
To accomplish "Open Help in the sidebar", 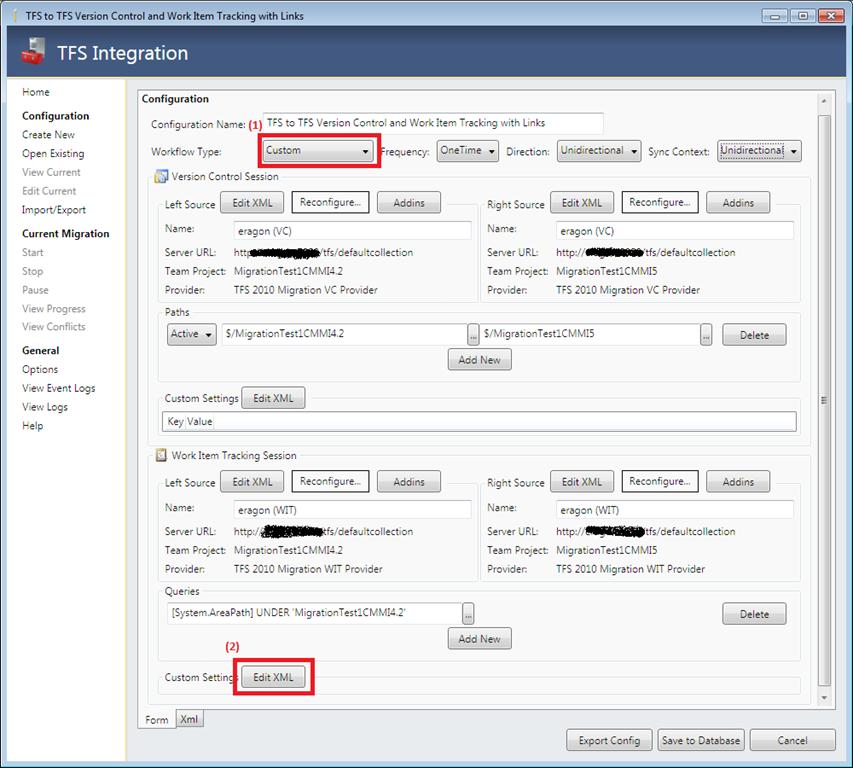I will tap(33, 425).
